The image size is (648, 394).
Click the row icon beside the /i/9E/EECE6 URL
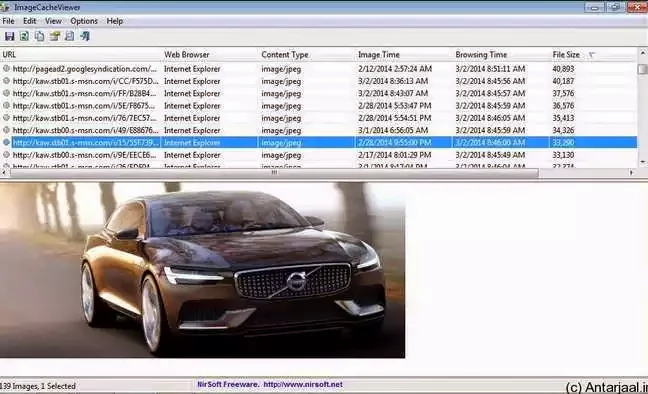click(6, 155)
